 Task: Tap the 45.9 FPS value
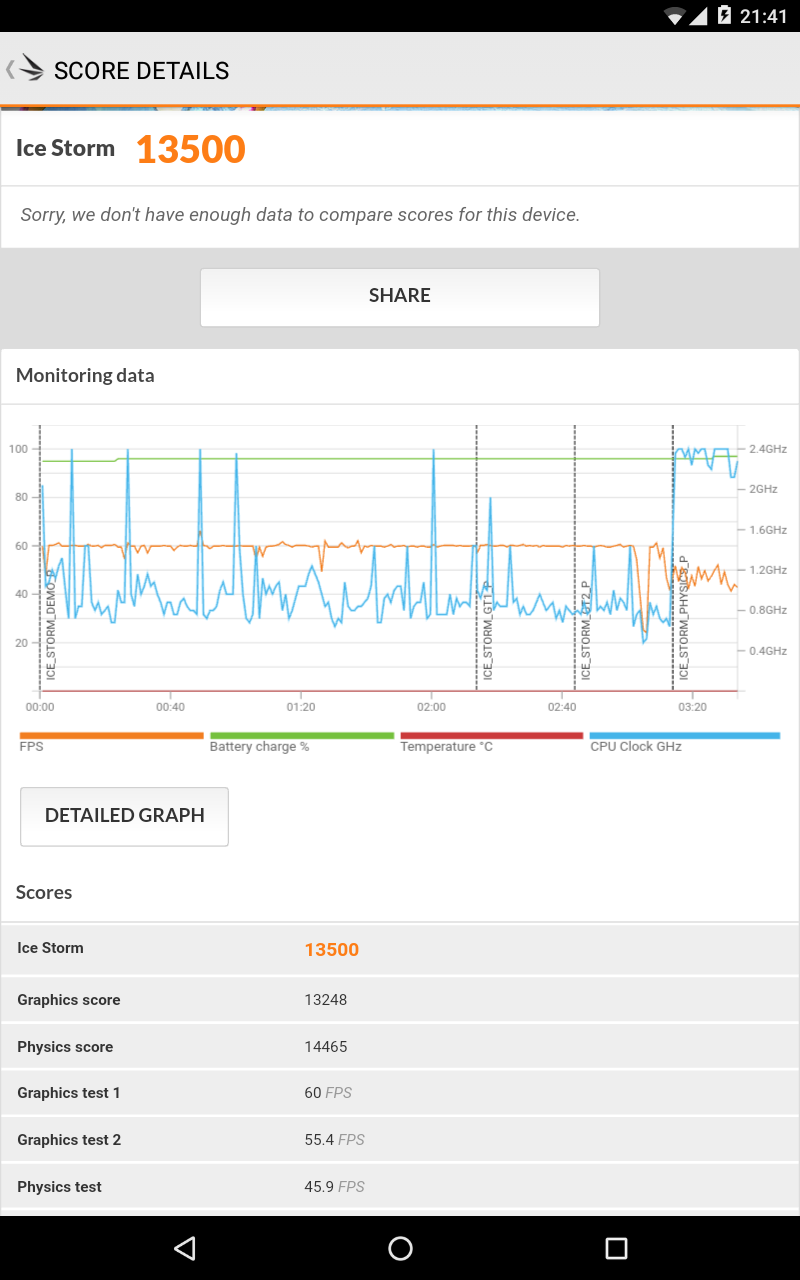(334, 1187)
